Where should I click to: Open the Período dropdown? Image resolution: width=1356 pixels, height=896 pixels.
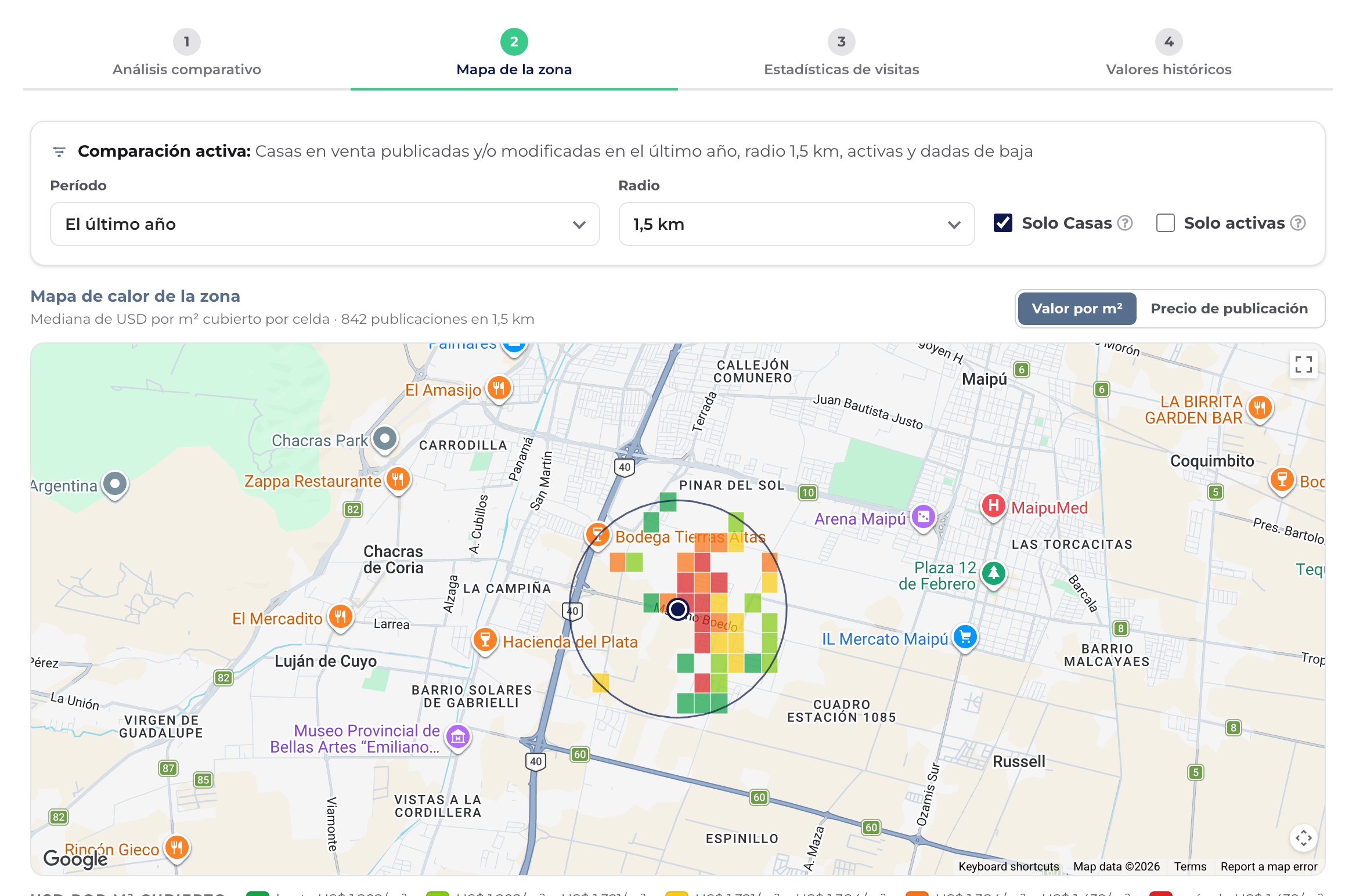(325, 224)
